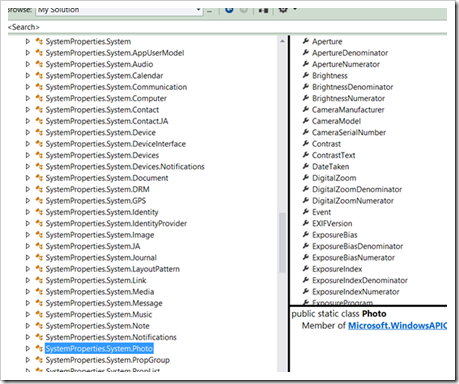Click the CameraModel property wrench icon

point(306,120)
